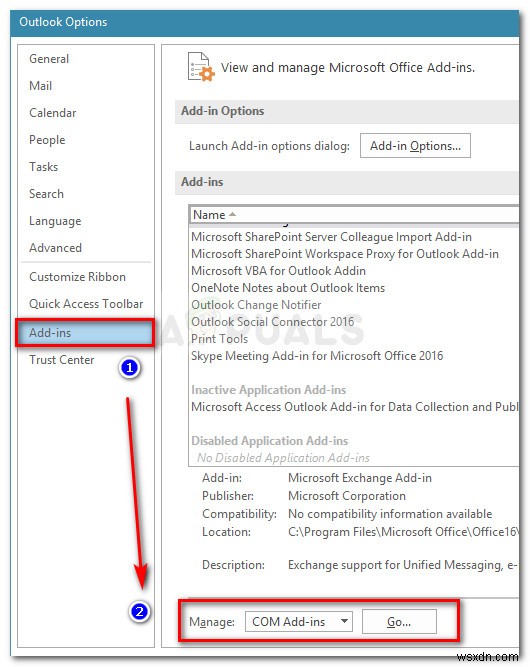This screenshot has height=667, width=530.
Task: Select Outlook Social Connector 2016
Action: [273, 322]
